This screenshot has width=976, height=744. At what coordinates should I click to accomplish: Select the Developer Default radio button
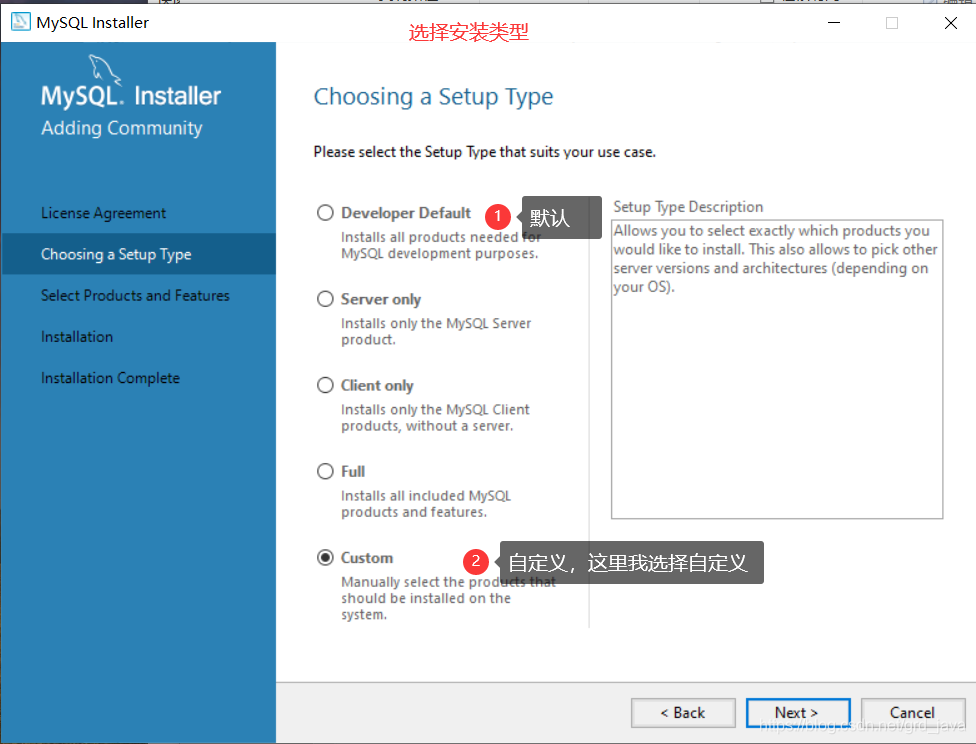[325, 213]
